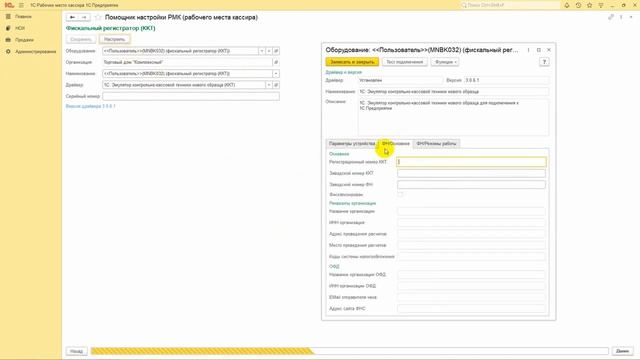The height and width of the screenshot is (360, 640).
Task: Click the EMail отправителя чека field
Action: point(471,298)
